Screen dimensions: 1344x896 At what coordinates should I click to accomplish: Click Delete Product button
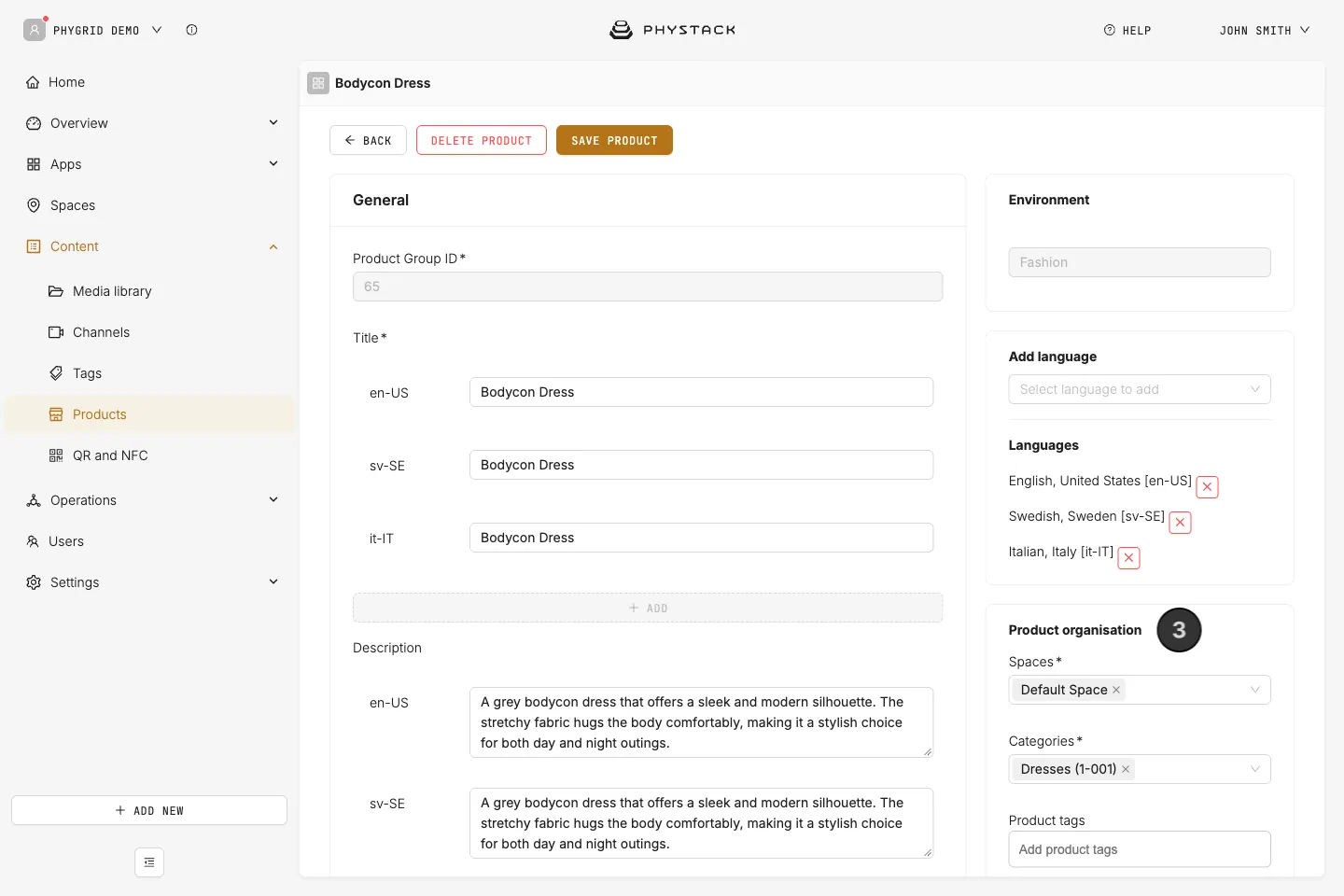pos(482,140)
